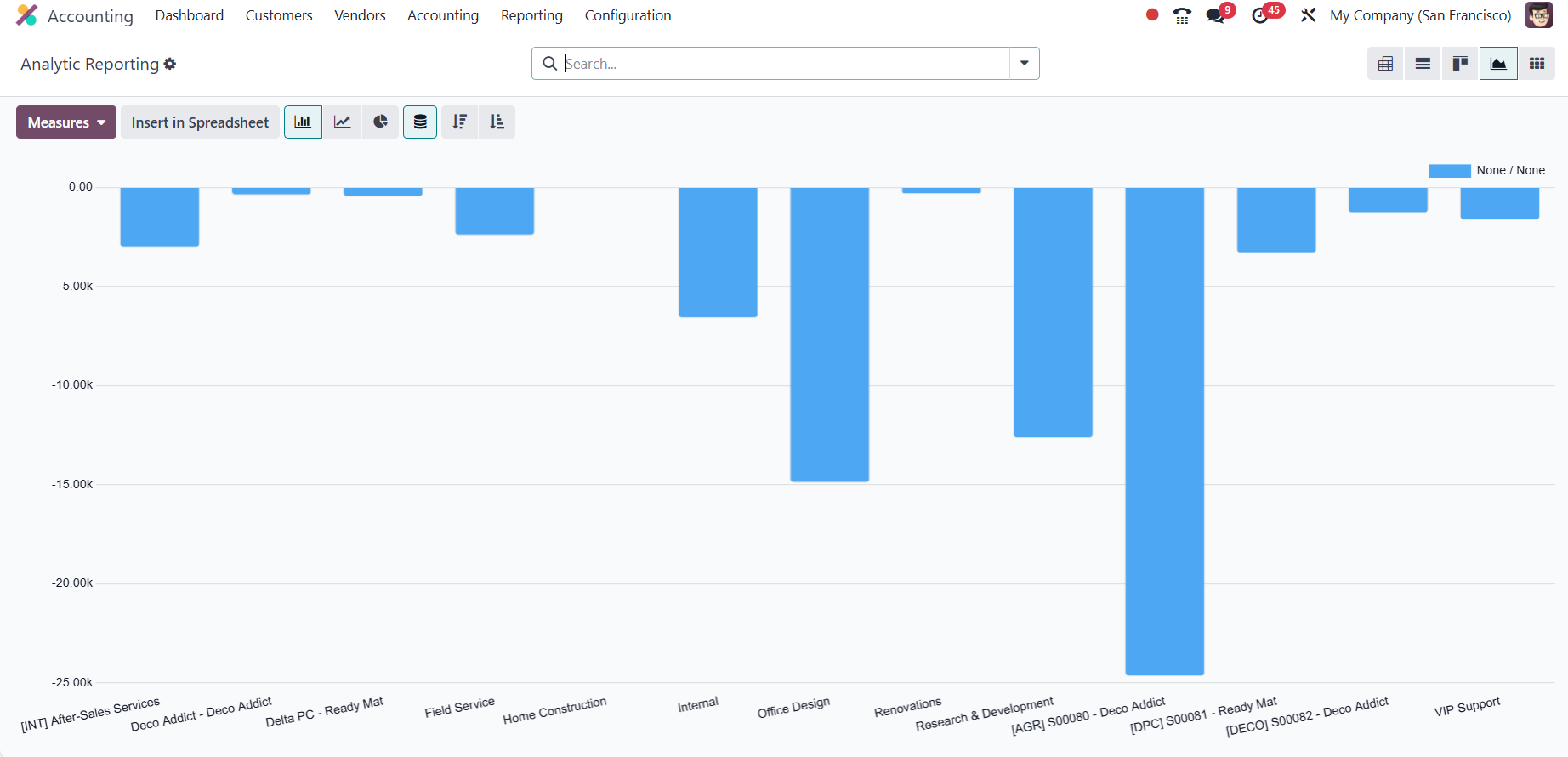Click the Home Construction axis label
Screen dimensions: 1568x757
pyautogui.click(x=554, y=711)
